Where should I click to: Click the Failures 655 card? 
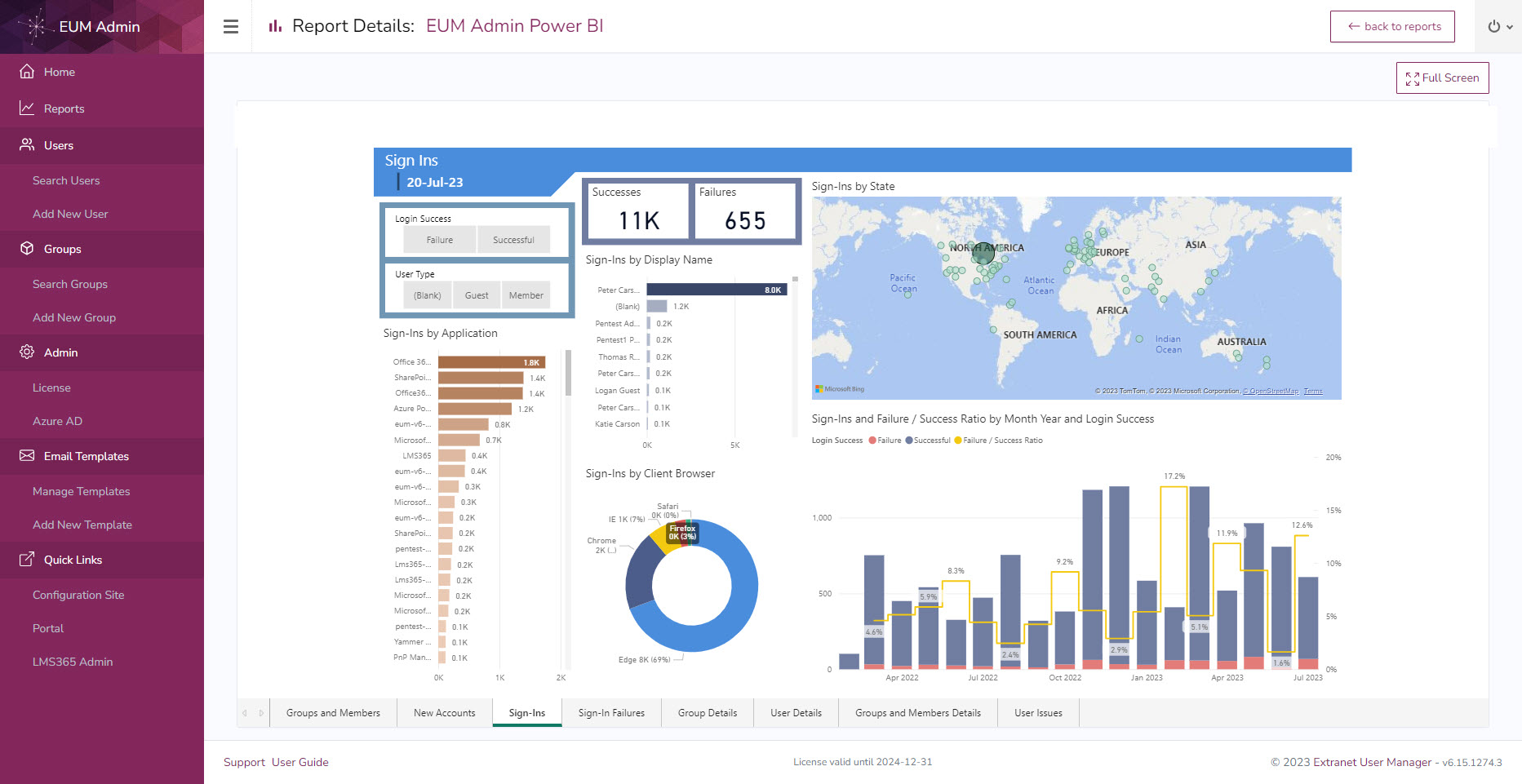745,211
